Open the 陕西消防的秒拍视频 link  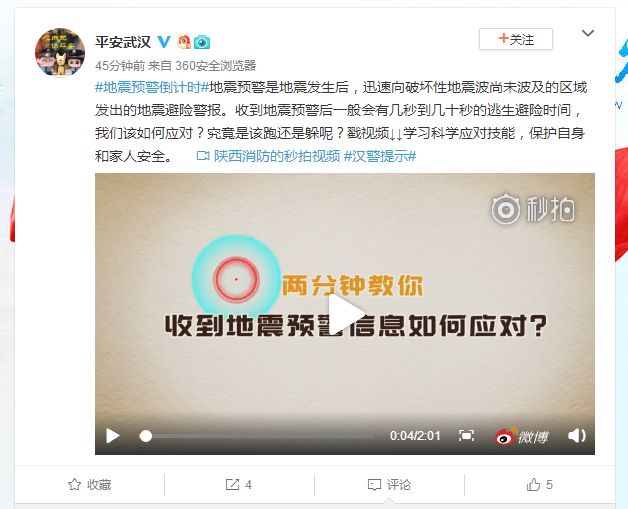tap(268, 156)
